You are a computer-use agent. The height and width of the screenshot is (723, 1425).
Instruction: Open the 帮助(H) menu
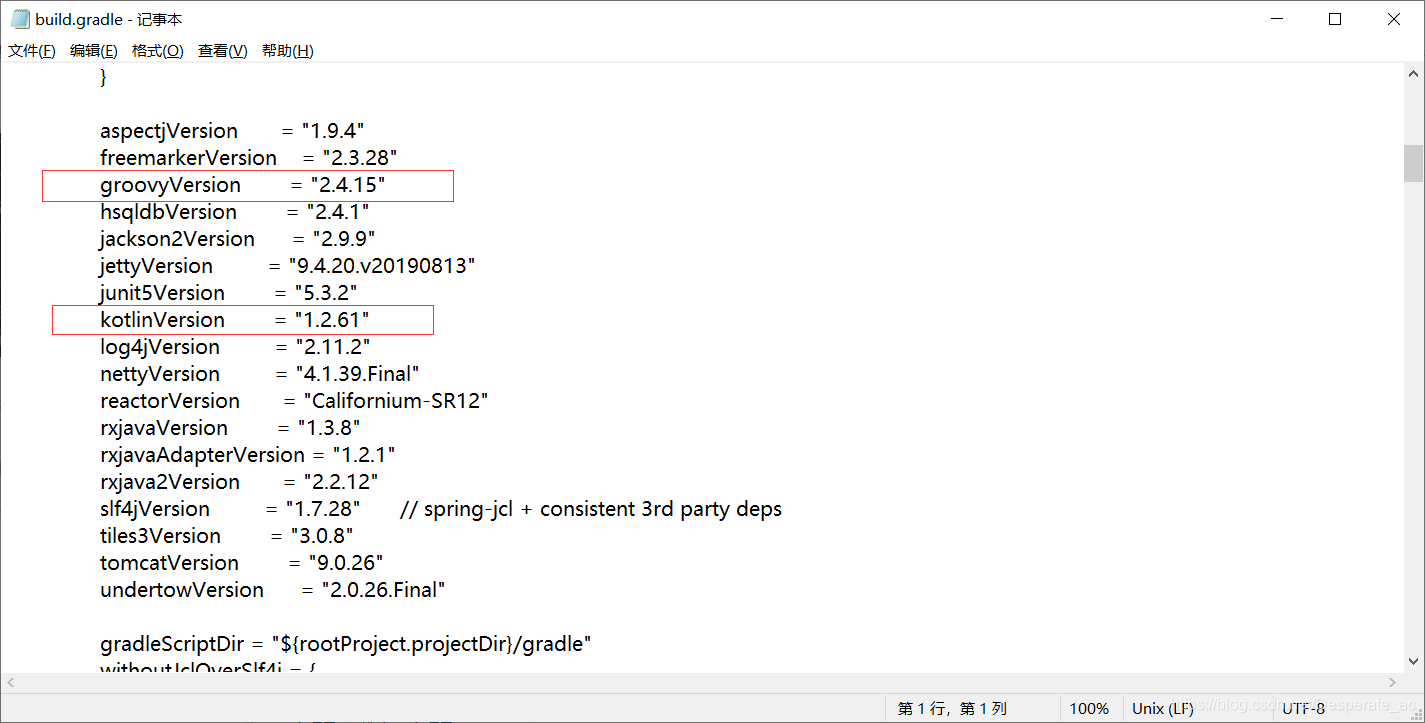[x=288, y=51]
